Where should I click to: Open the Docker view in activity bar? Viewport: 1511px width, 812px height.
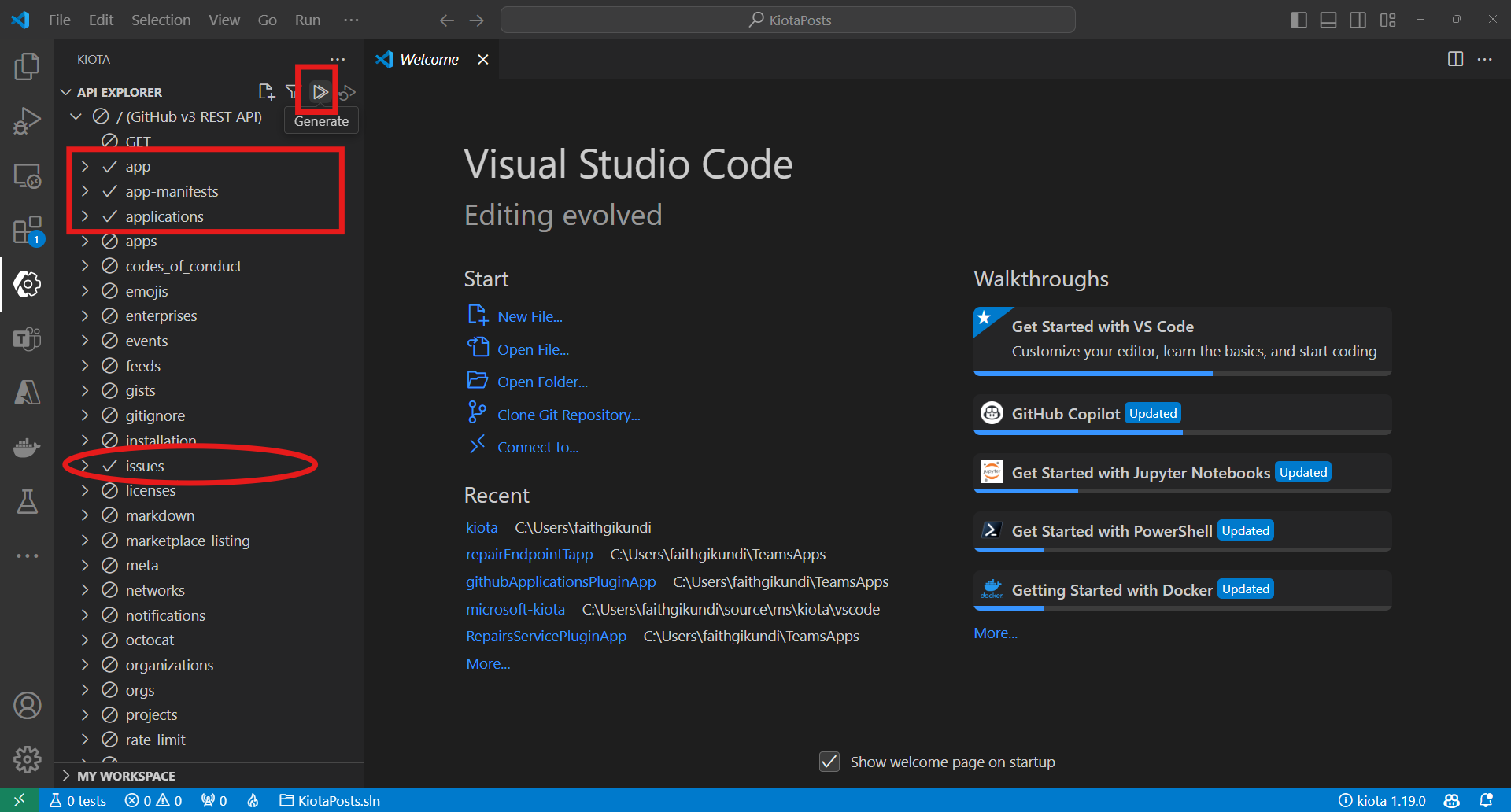tap(27, 448)
